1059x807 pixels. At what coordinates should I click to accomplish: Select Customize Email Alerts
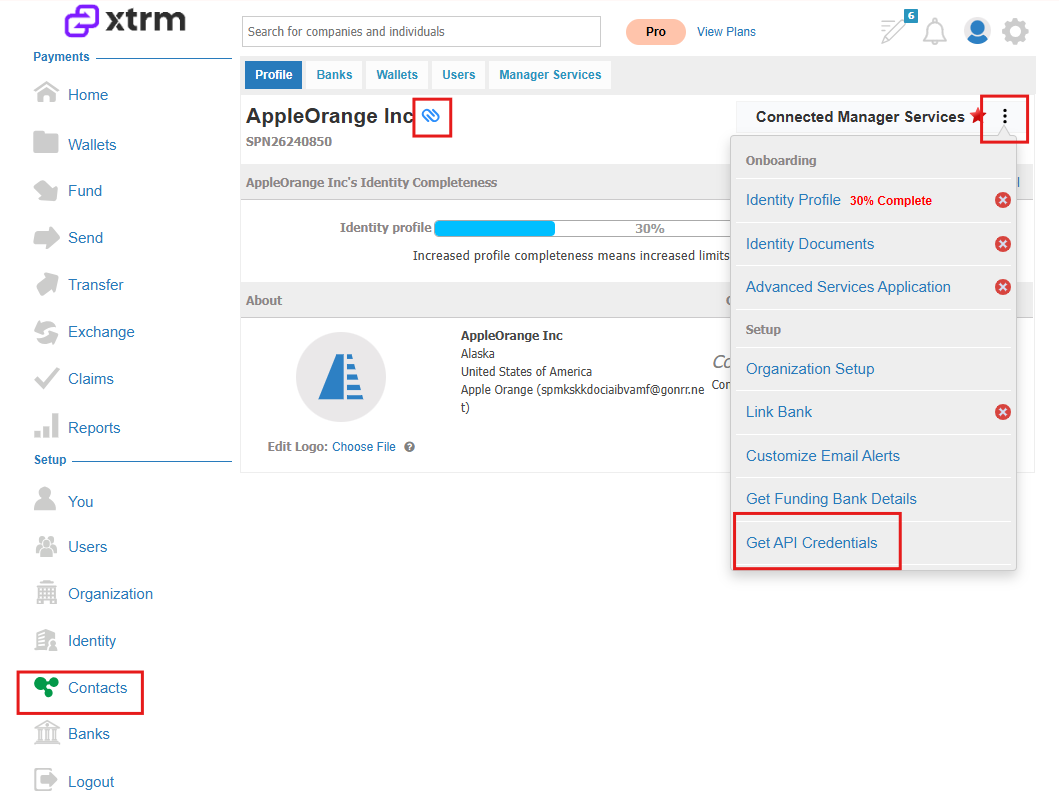tap(823, 456)
